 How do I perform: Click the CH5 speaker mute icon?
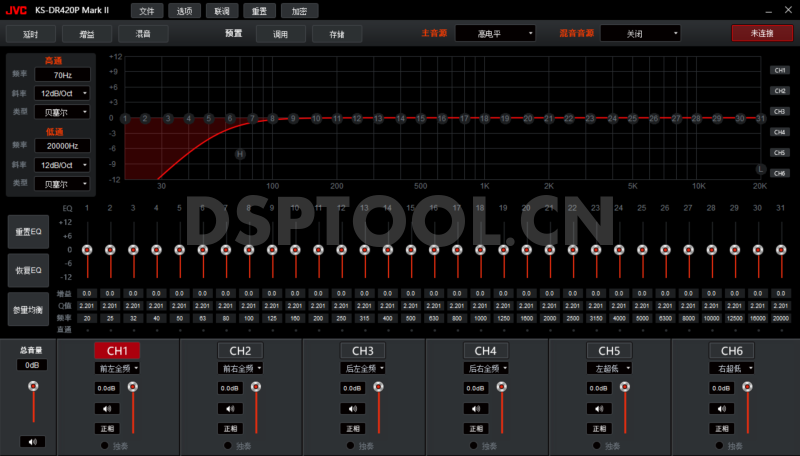[x=598, y=408]
